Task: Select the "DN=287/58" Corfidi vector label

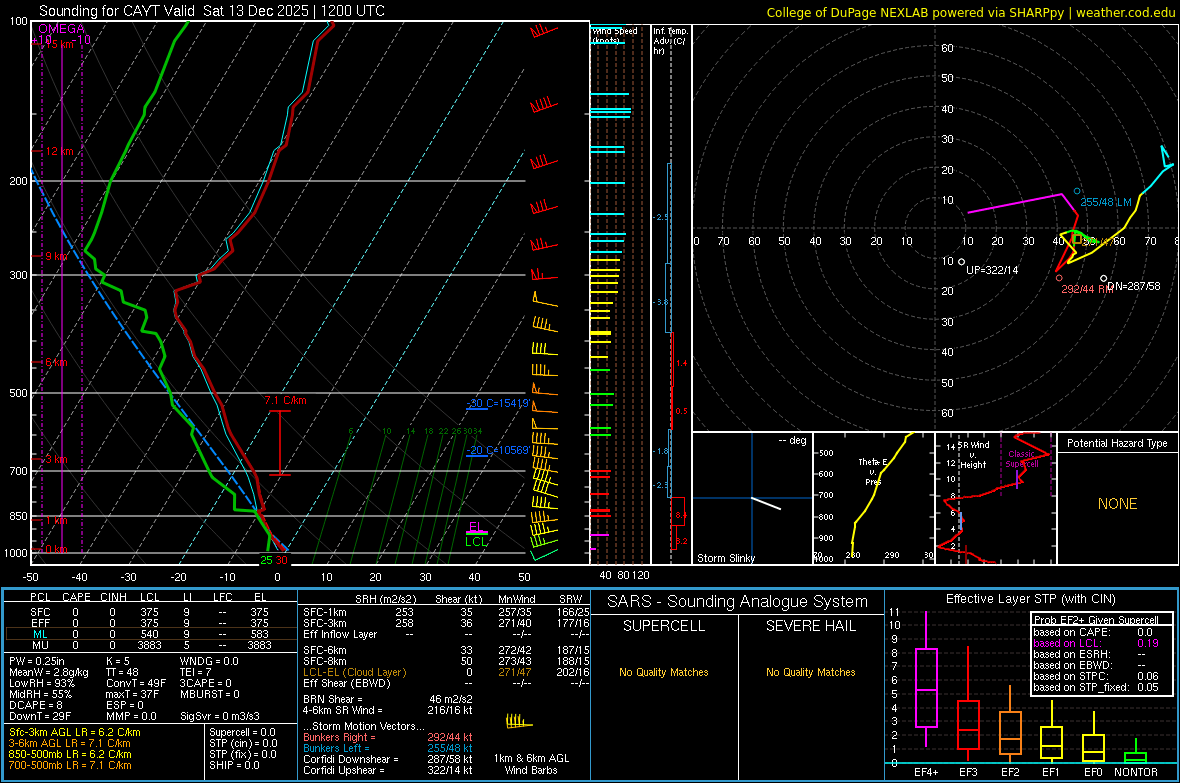Action: click(1134, 286)
